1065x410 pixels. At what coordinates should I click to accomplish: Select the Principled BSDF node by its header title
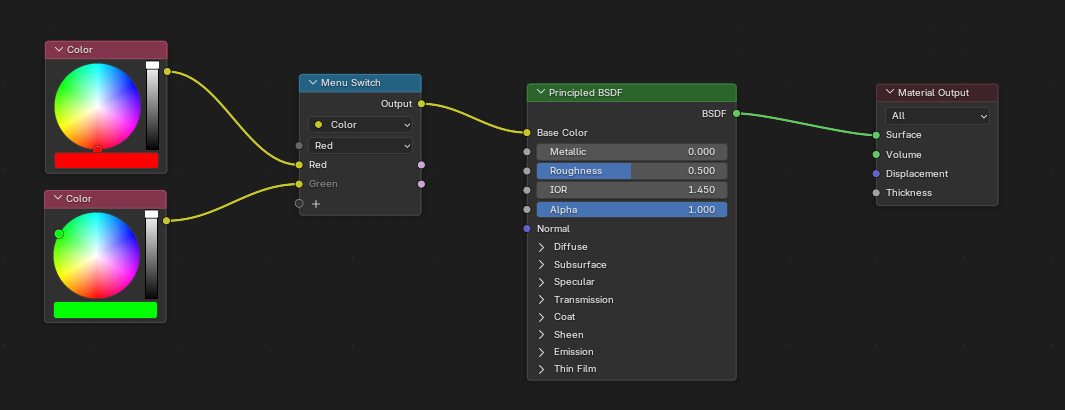pos(586,92)
